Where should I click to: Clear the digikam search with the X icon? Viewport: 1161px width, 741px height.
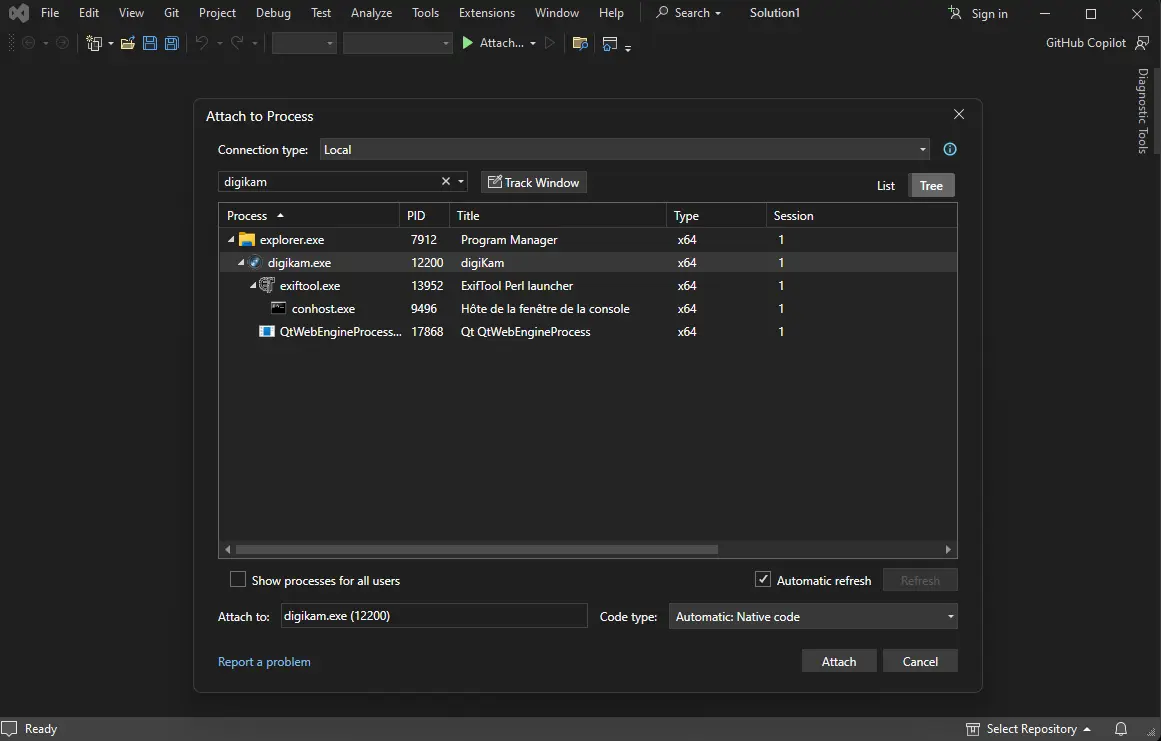point(445,181)
